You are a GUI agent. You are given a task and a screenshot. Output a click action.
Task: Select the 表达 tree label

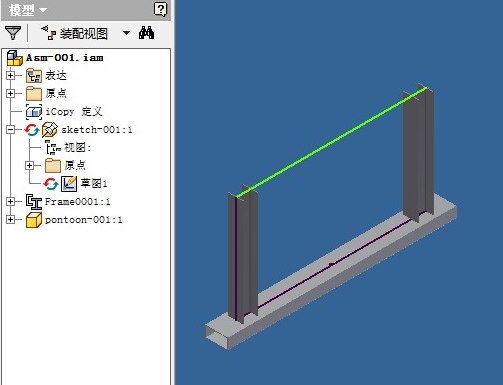[56, 76]
